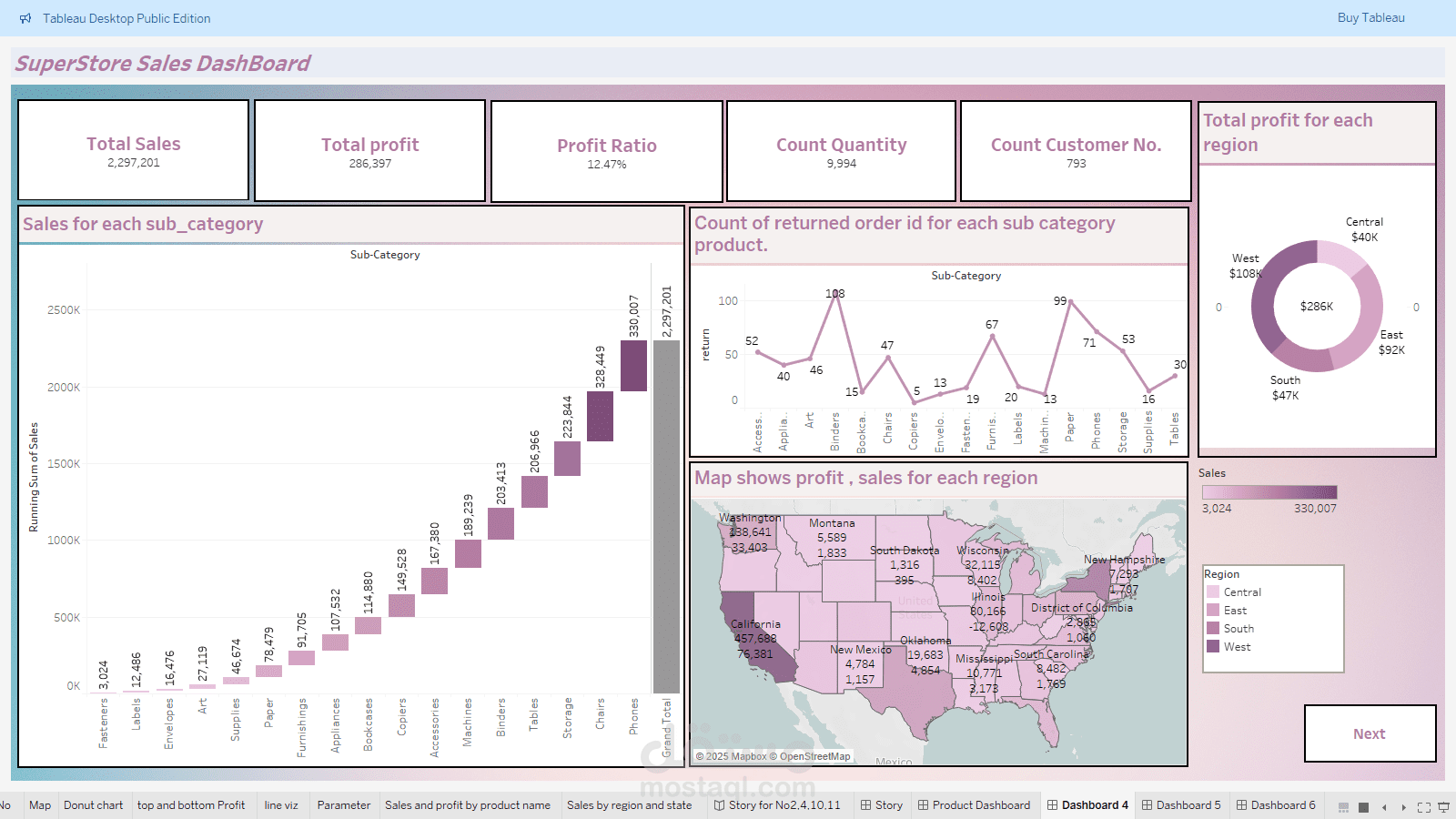Viewport: 1456px width, 819px height.
Task: Select the Profit Ratio KPI card
Action: (607, 152)
